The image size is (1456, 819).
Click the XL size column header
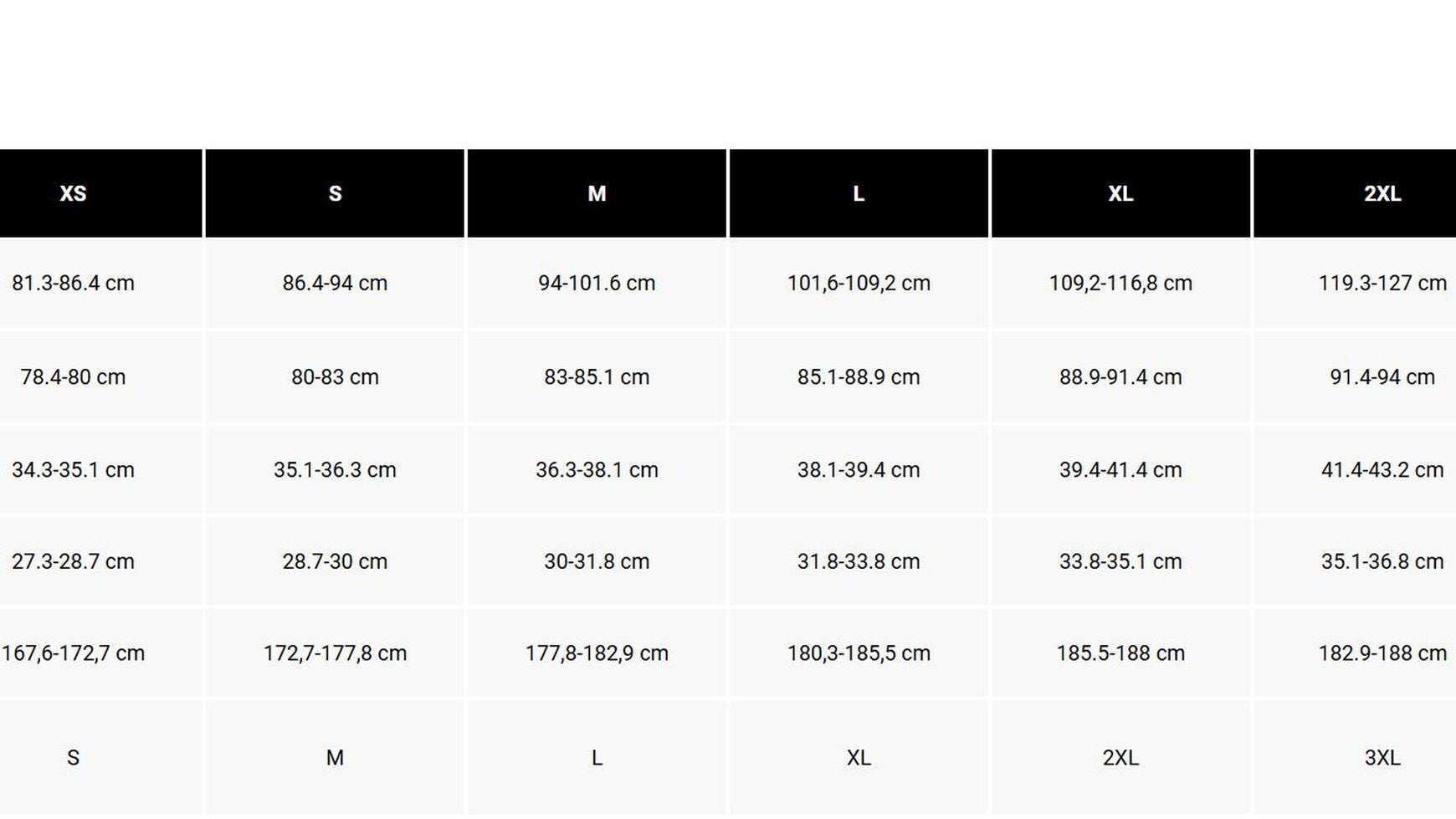(x=1120, y=194)
